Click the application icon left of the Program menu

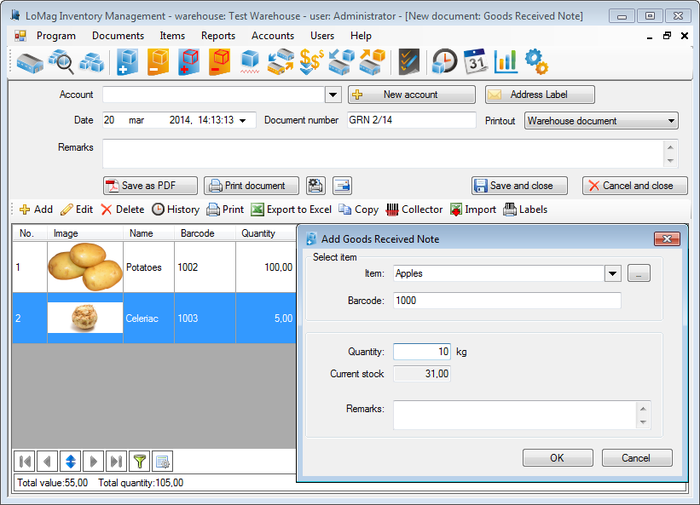pos(20,36)
